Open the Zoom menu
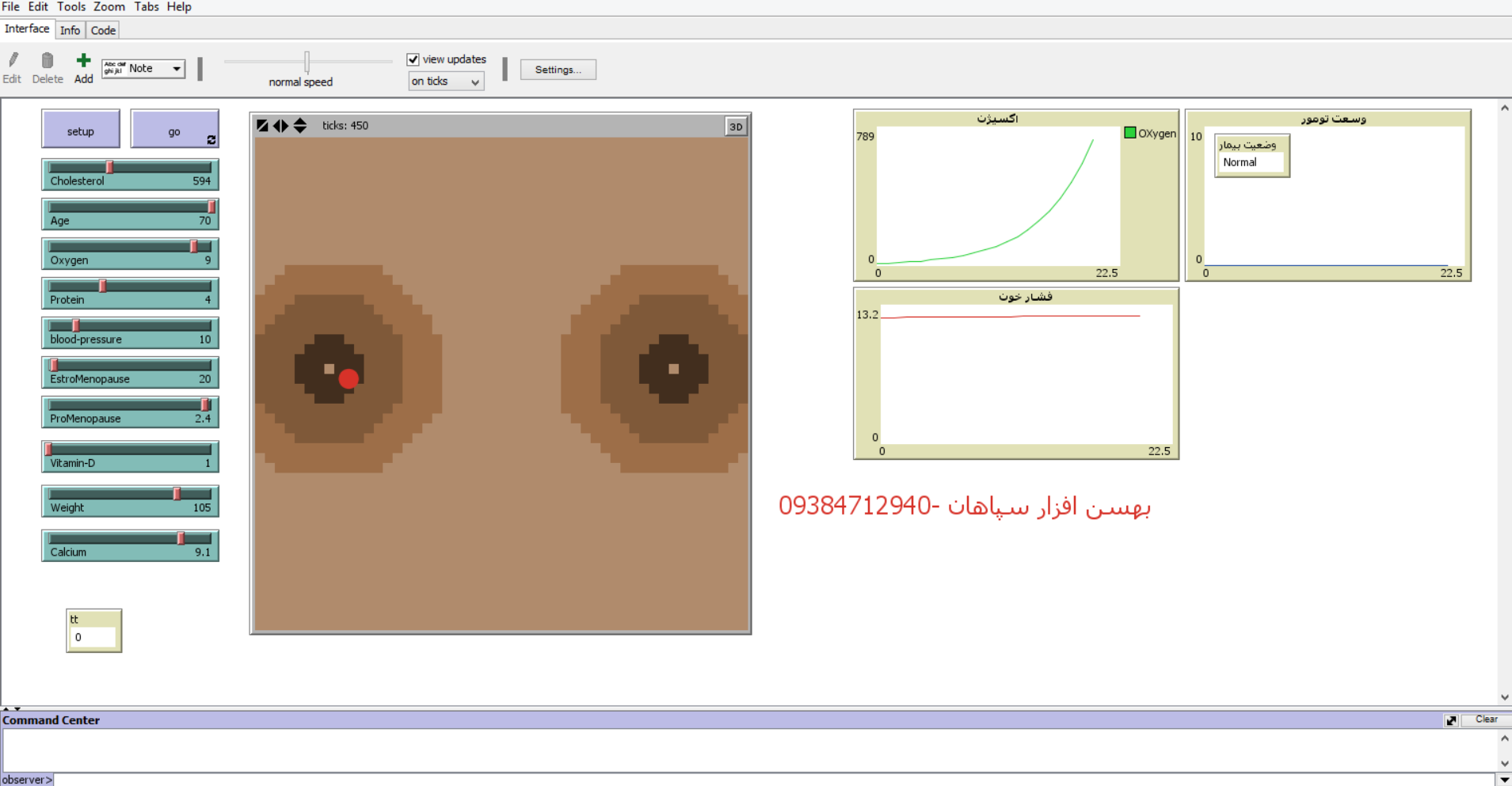1512x786 pixels. (109, 7)
